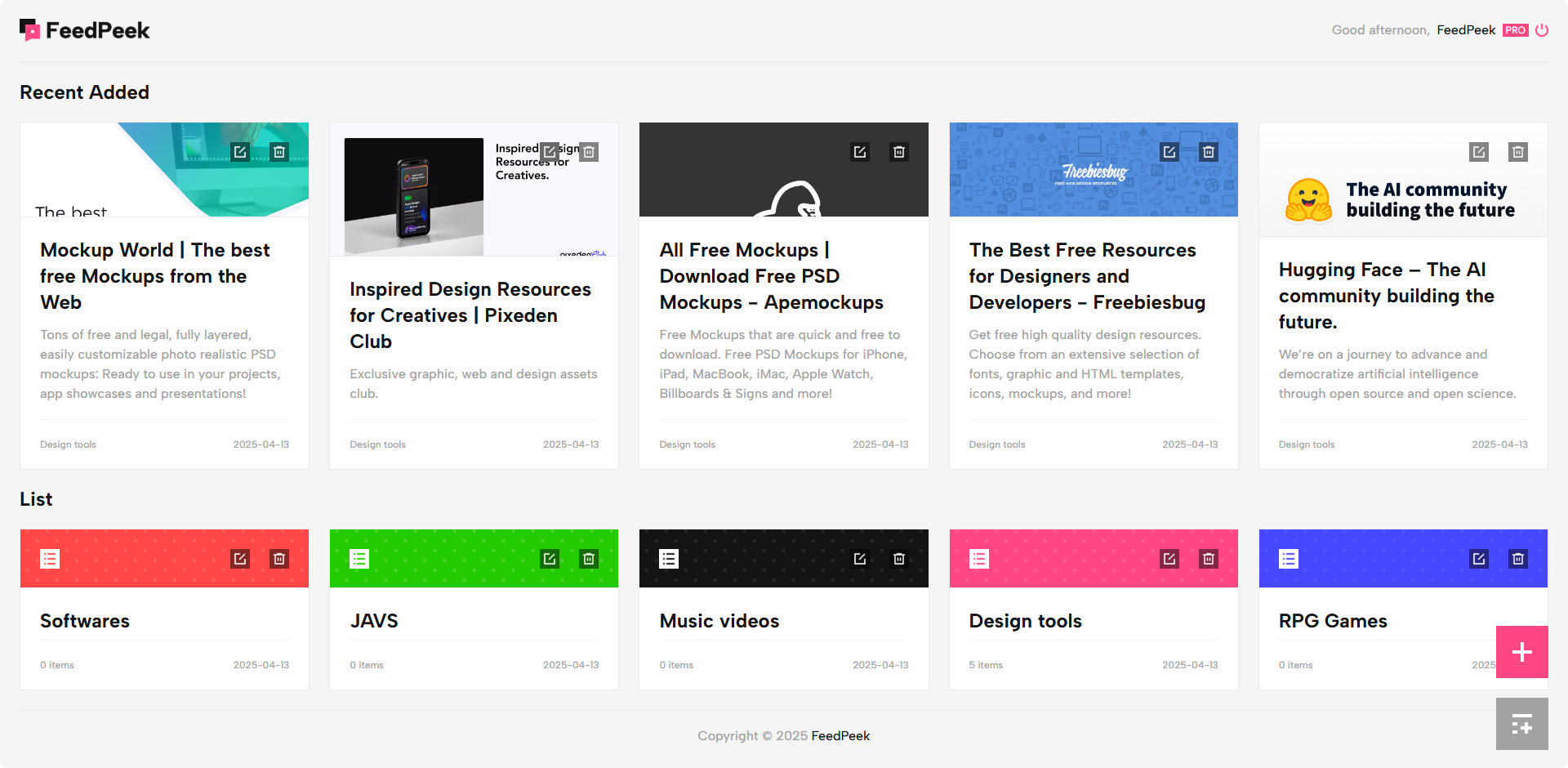Delete the Apemockups card

pos(898,152)
